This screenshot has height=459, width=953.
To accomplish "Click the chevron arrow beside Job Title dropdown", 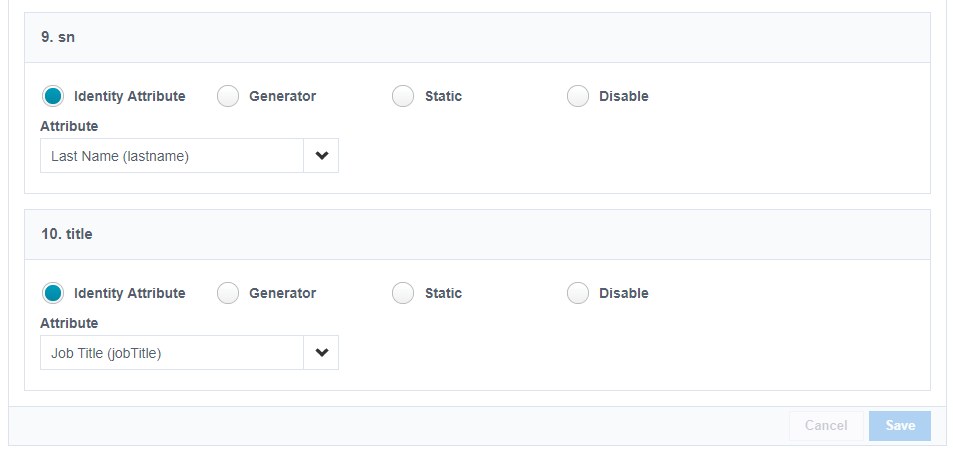I will tap(321, 353).
